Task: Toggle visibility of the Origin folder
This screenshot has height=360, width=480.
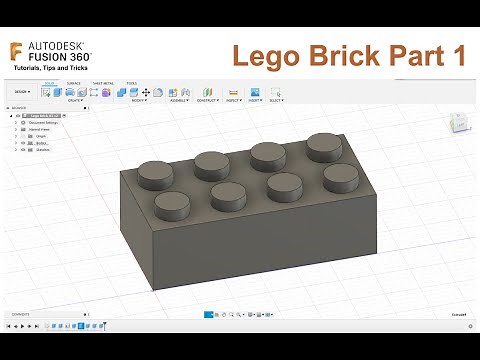Action: (23, 136)
